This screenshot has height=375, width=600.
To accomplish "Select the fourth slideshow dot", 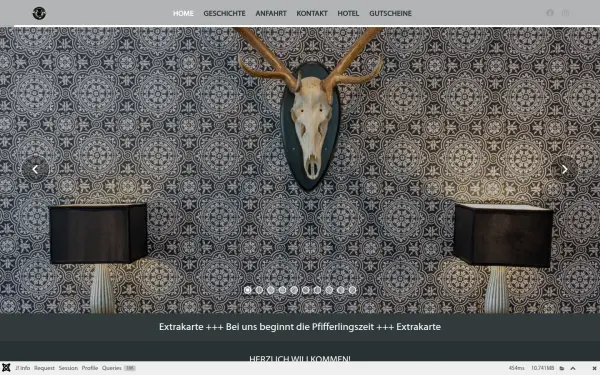I will (282, 290).
